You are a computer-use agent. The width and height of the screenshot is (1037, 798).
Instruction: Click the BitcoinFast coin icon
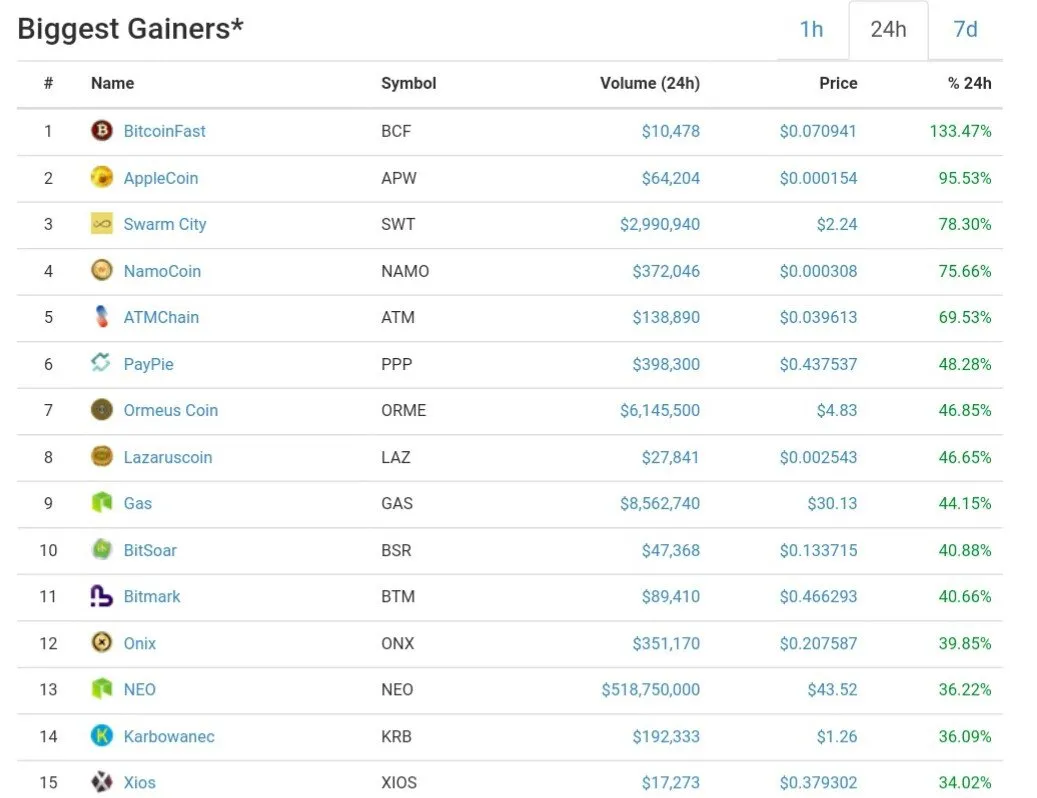(101, 130)
